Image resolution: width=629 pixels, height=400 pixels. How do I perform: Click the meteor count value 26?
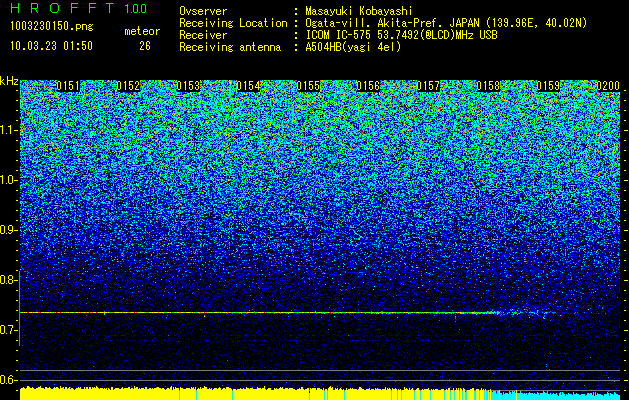click(145, 46)
